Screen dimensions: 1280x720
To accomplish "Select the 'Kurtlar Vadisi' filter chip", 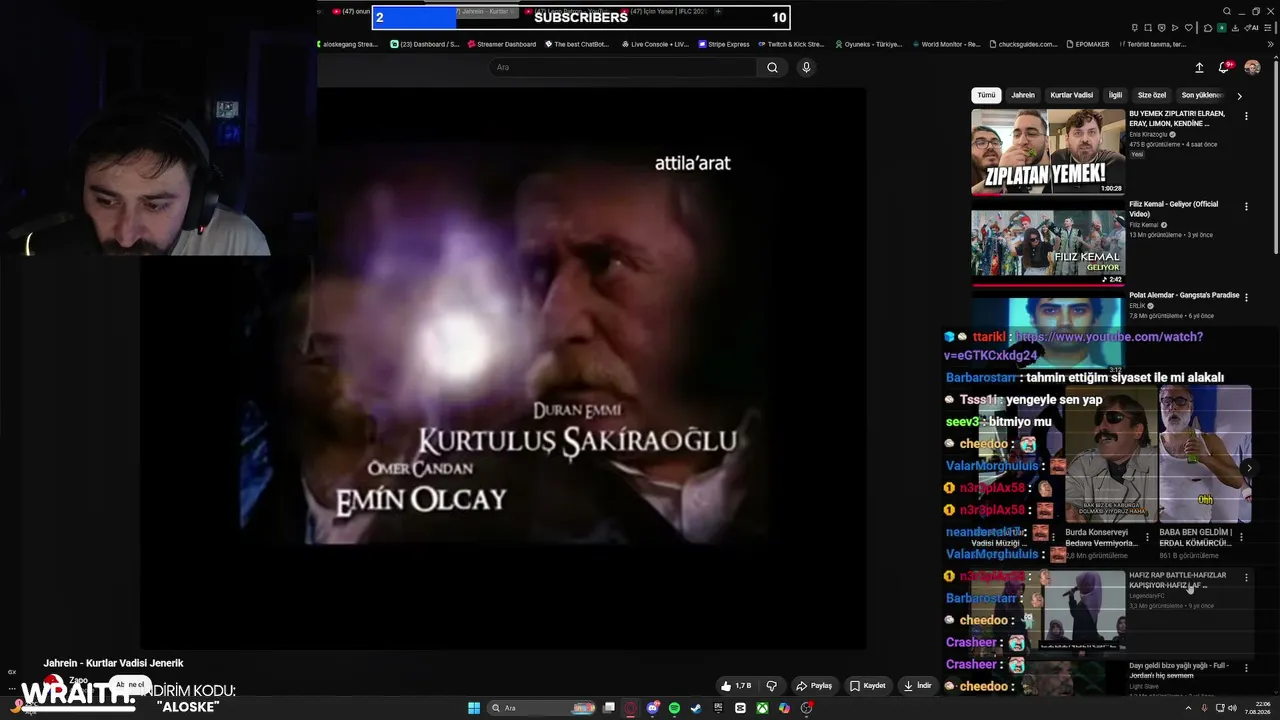I will click(x=1071, y=95).
